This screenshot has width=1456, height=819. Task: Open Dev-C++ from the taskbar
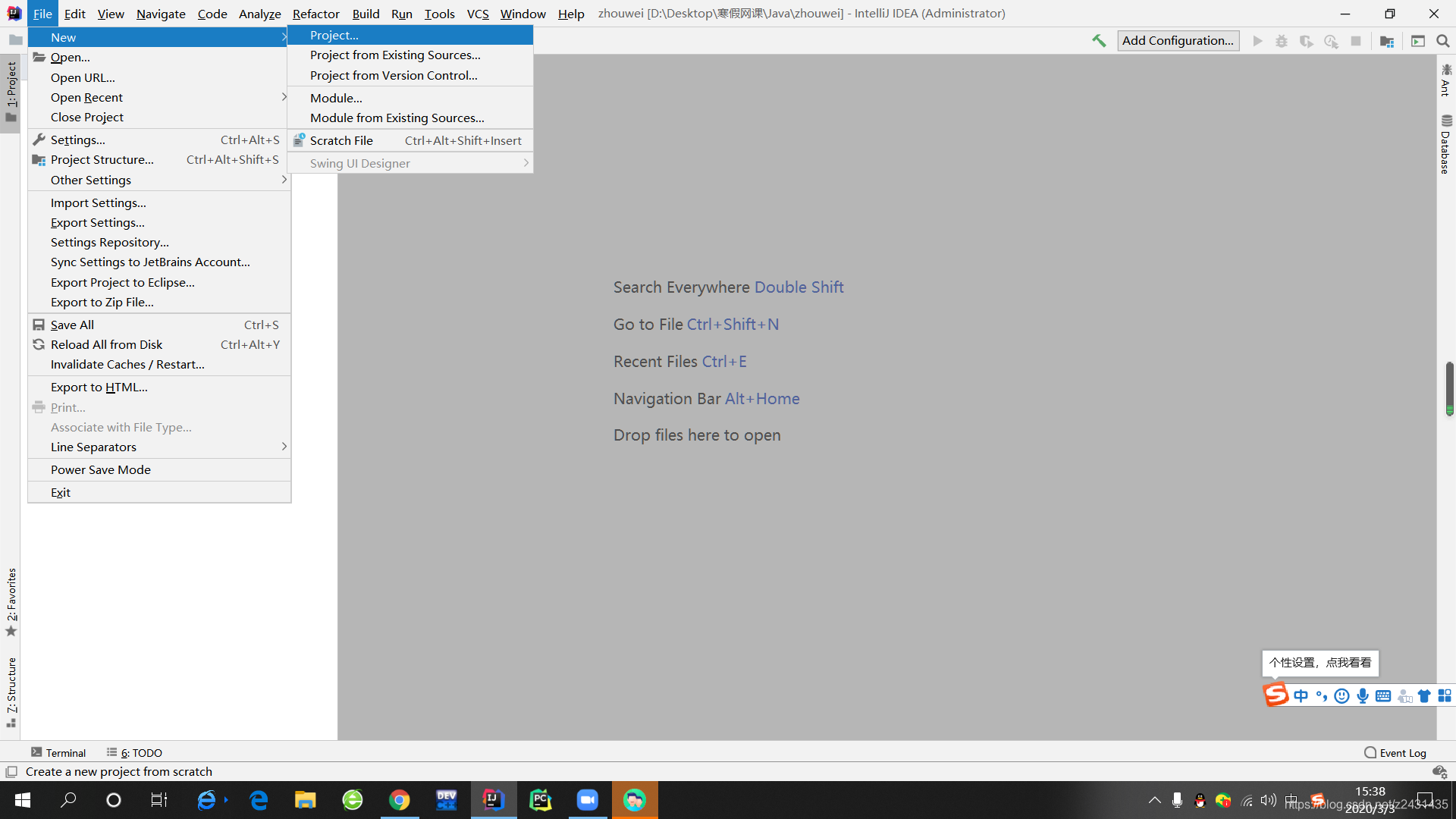tap(447, 800)
